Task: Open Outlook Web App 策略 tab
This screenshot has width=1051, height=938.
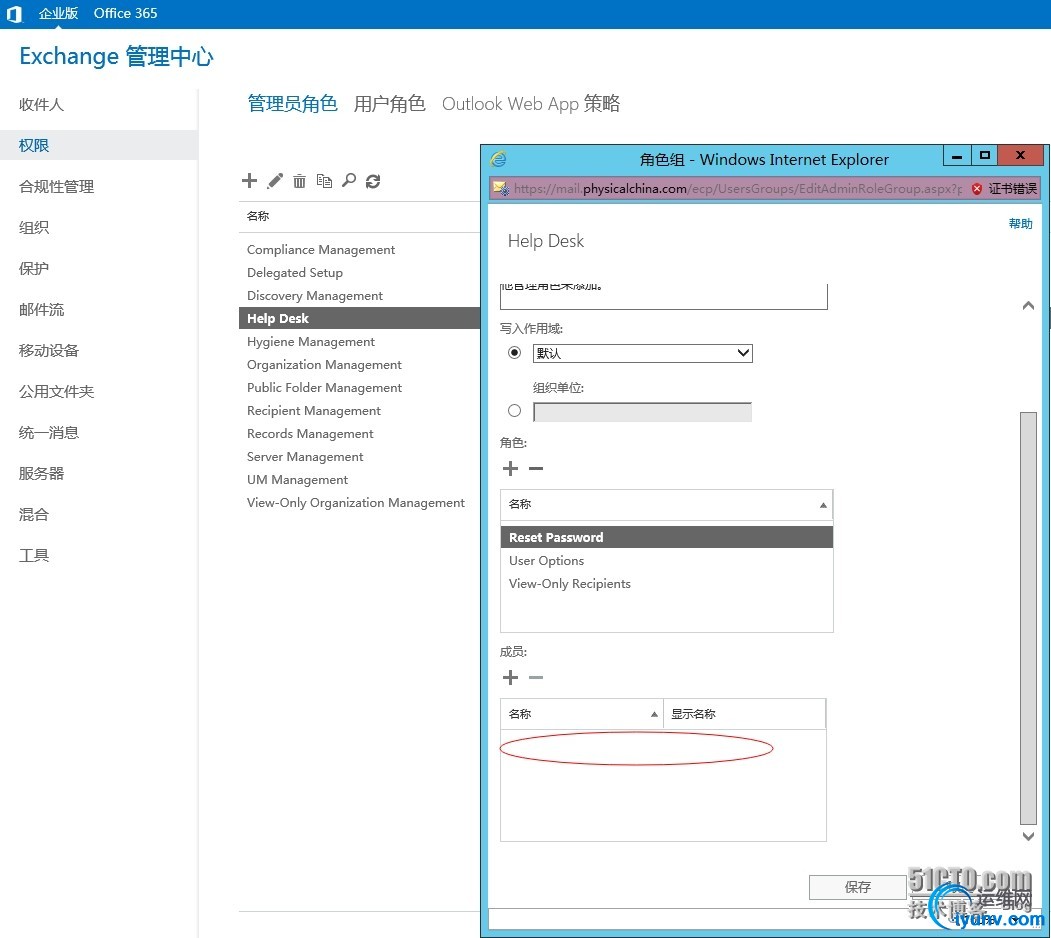Action: point(531,103)
